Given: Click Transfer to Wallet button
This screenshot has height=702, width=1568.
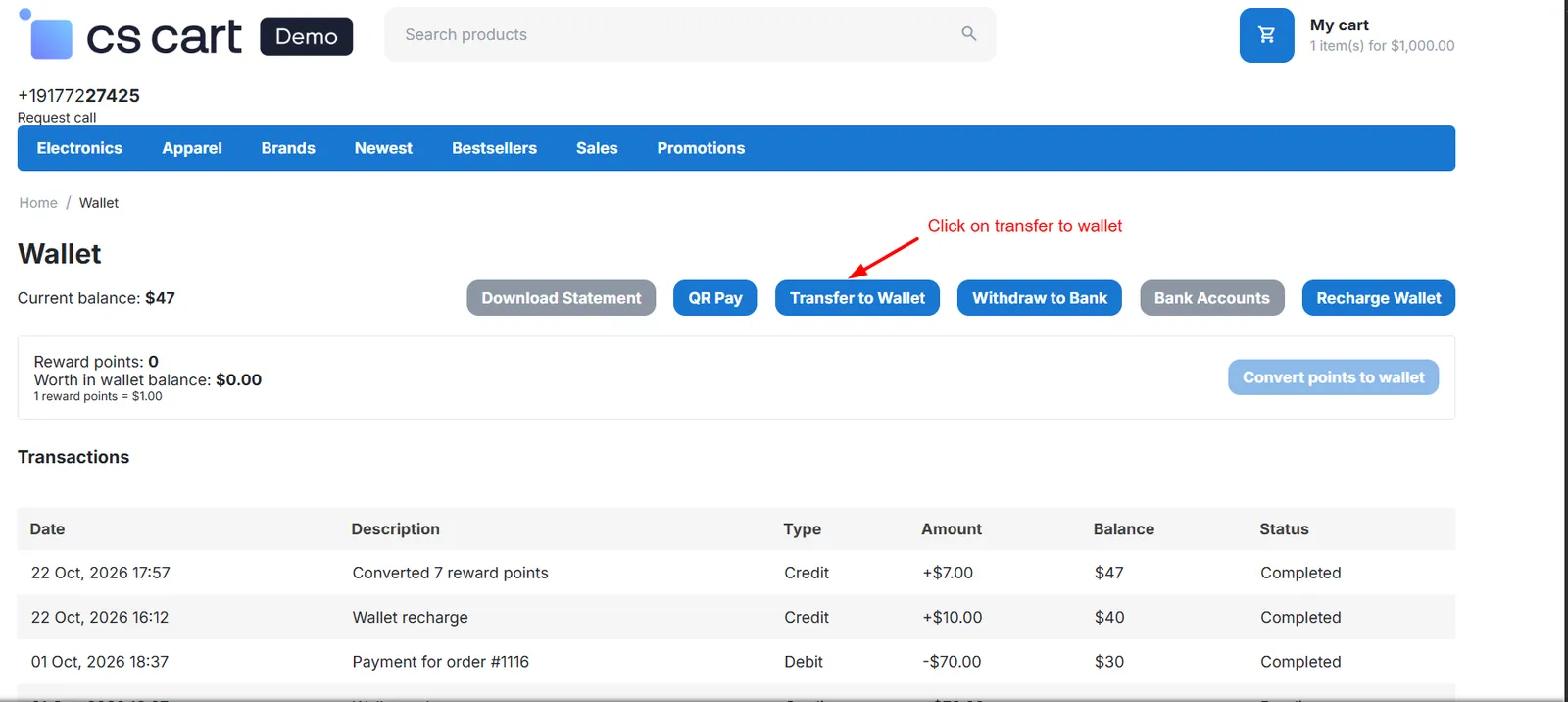Looking at the screenshot, I should tap(857, 298).
